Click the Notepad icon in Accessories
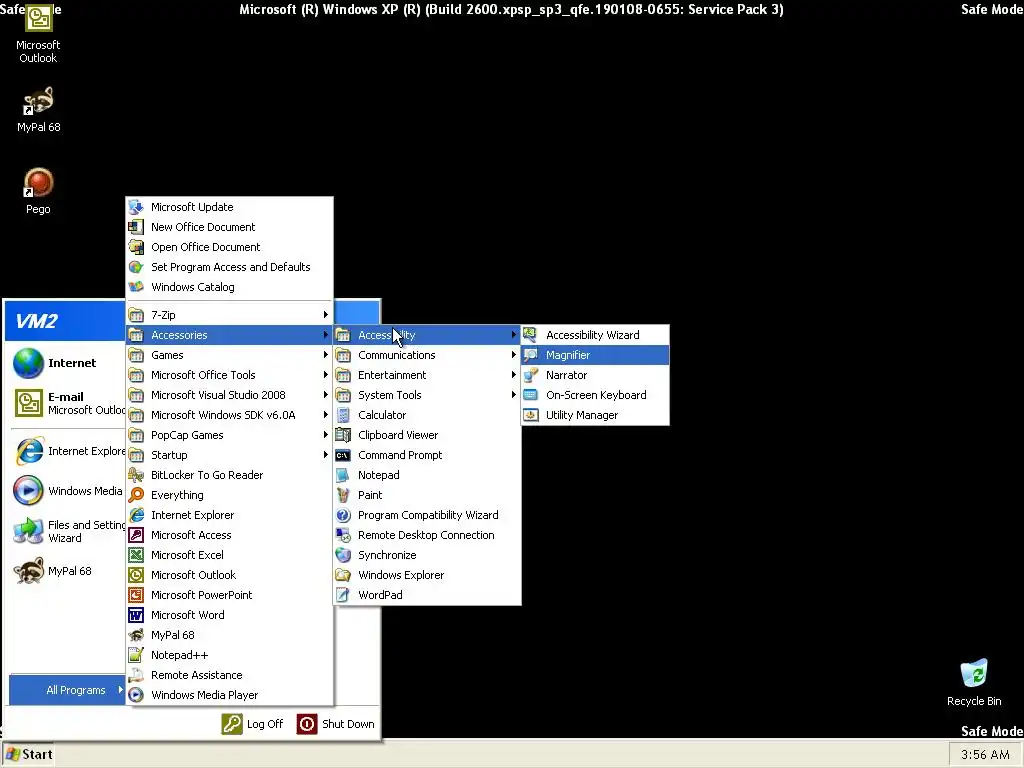 coord(343,475)
